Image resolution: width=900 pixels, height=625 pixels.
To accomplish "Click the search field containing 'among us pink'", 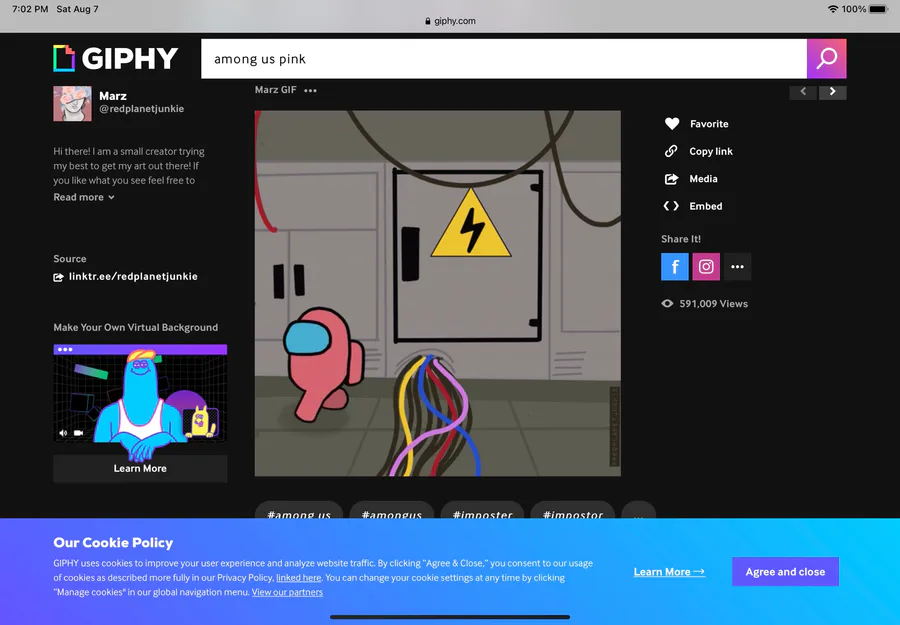I will (504, 59).
